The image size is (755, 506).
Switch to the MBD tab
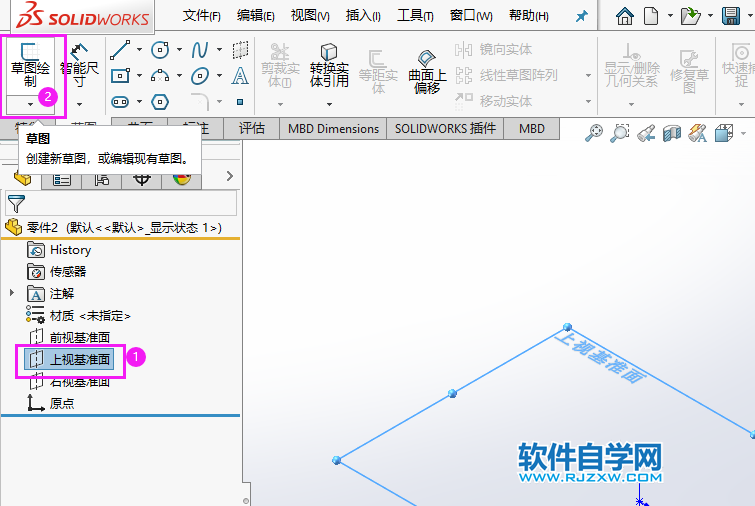532,129
